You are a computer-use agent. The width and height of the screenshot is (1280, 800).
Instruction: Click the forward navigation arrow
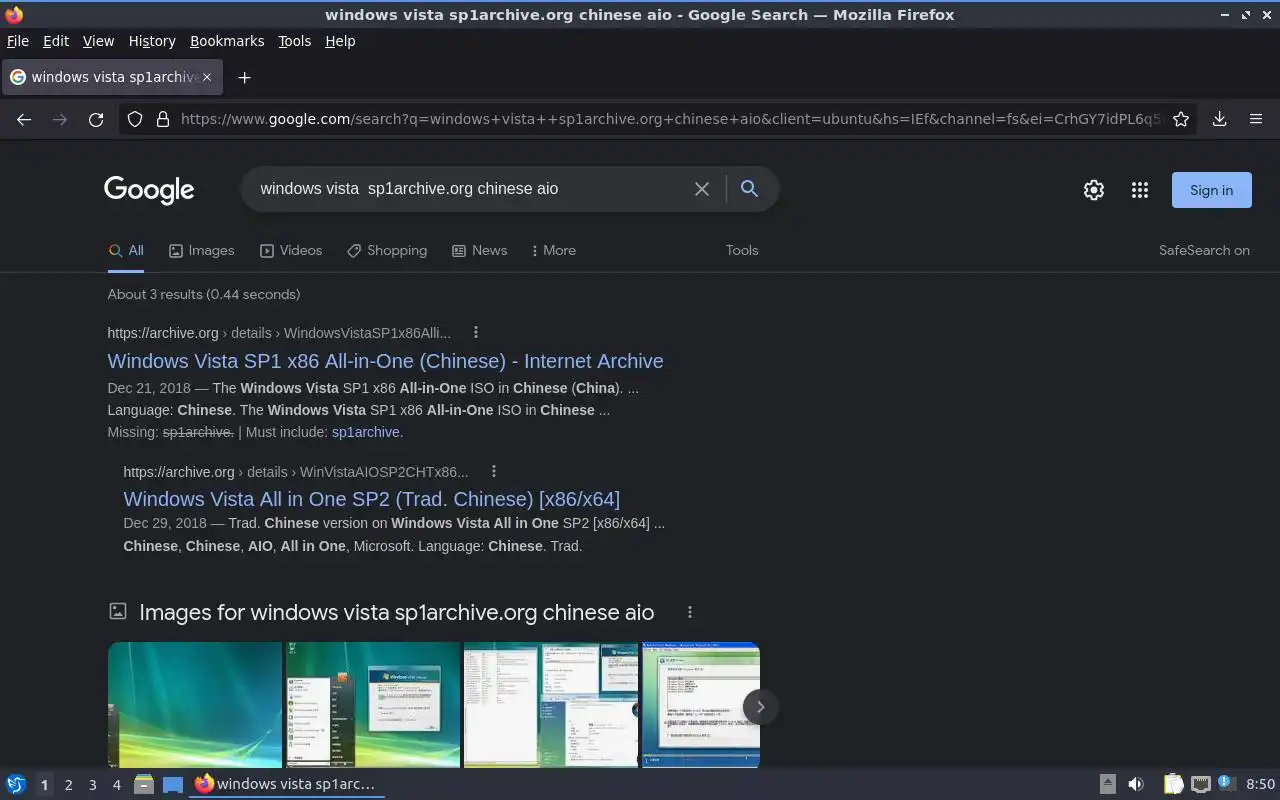click(60, 119)
